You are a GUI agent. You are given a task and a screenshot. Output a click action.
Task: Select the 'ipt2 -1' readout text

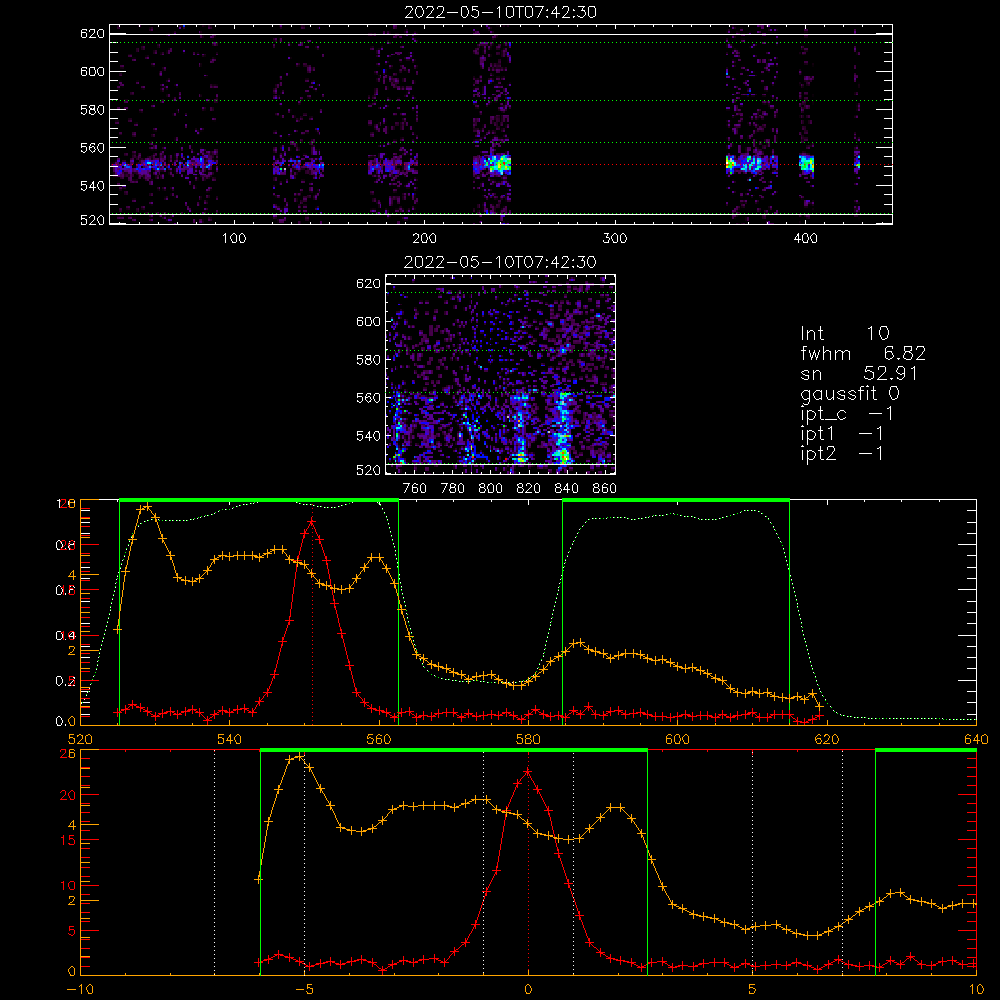[842, 453]
